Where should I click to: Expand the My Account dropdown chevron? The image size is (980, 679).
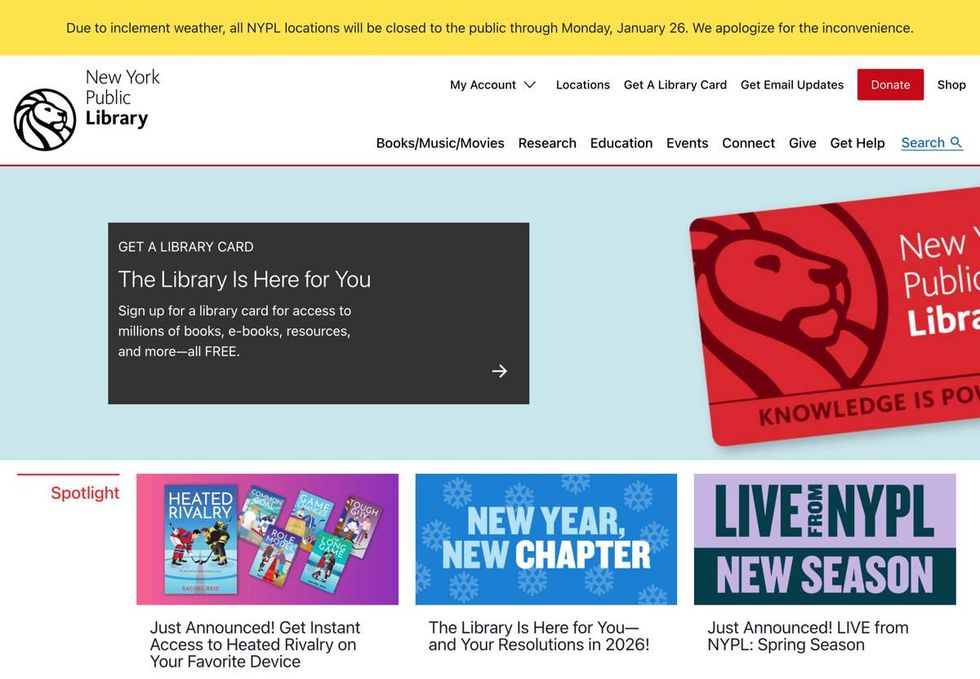click(x=529, y=85)
